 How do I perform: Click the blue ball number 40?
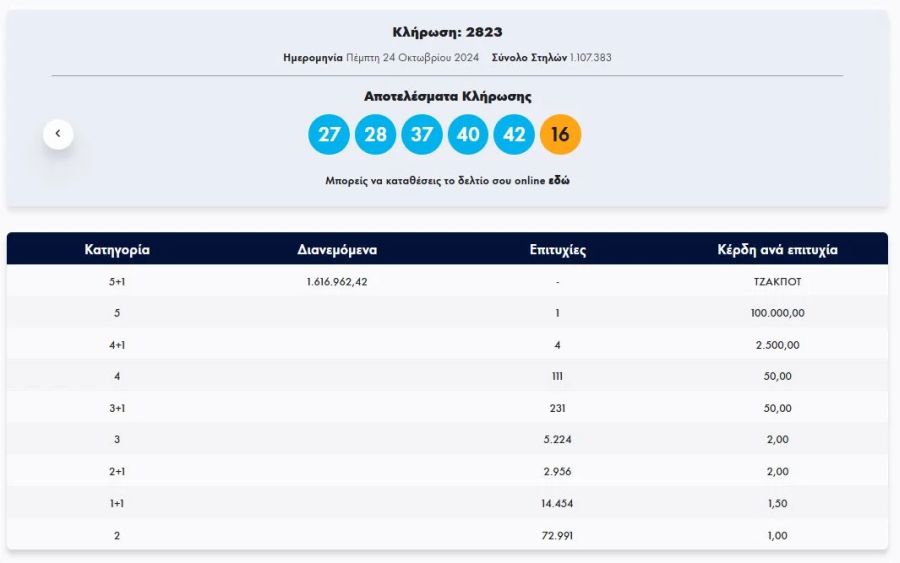click(x=468, y=135)
